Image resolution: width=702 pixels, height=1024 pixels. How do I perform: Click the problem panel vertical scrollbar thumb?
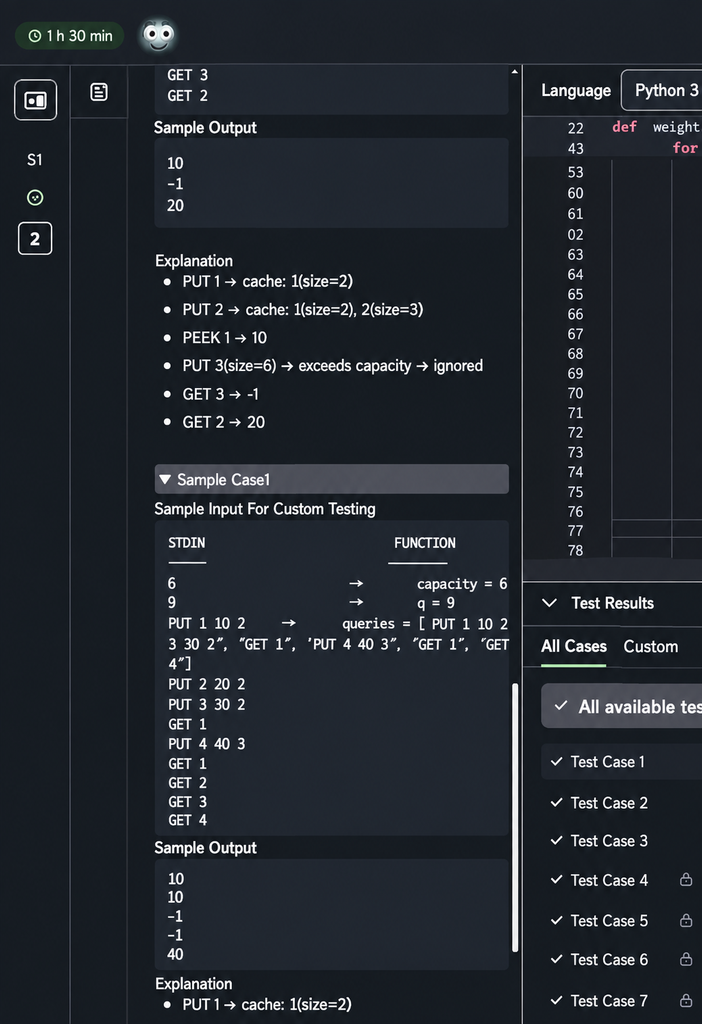[x=515, y=818]
